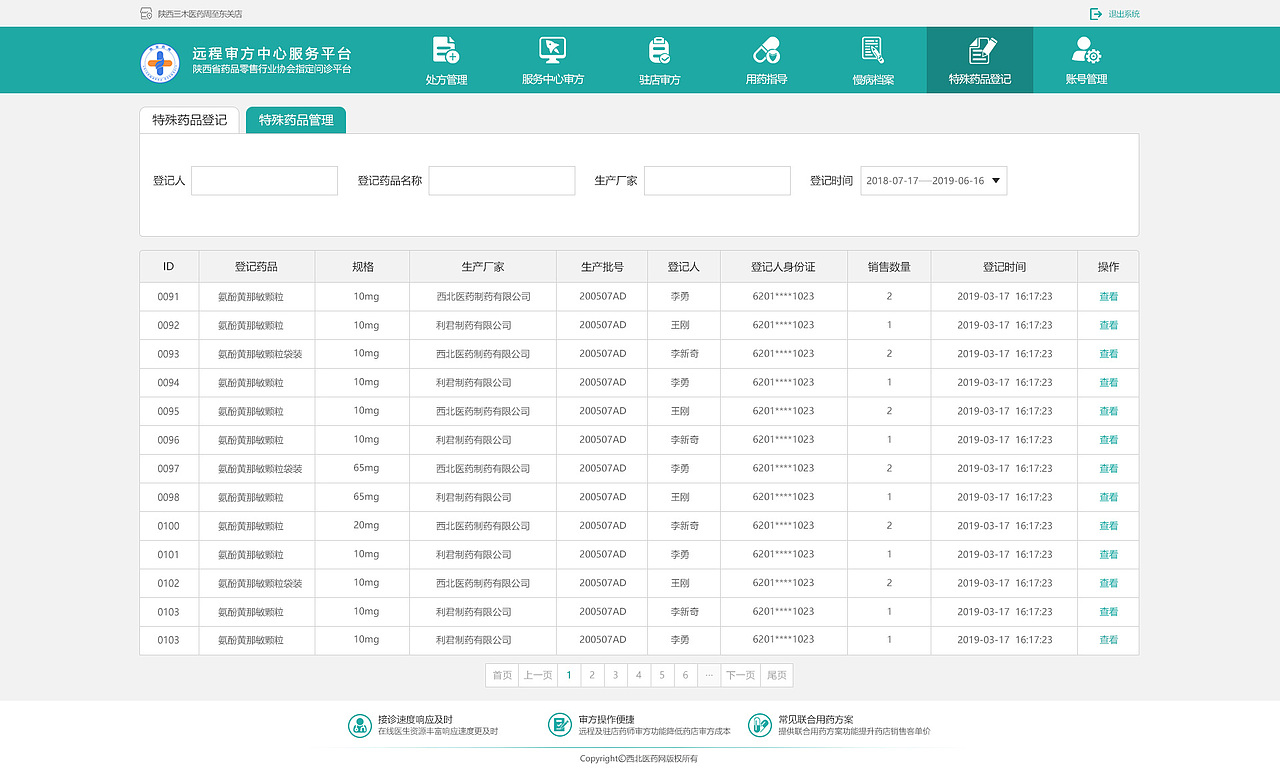
Task: Go to 尾页 last page
Action: (x=777, y=675)
